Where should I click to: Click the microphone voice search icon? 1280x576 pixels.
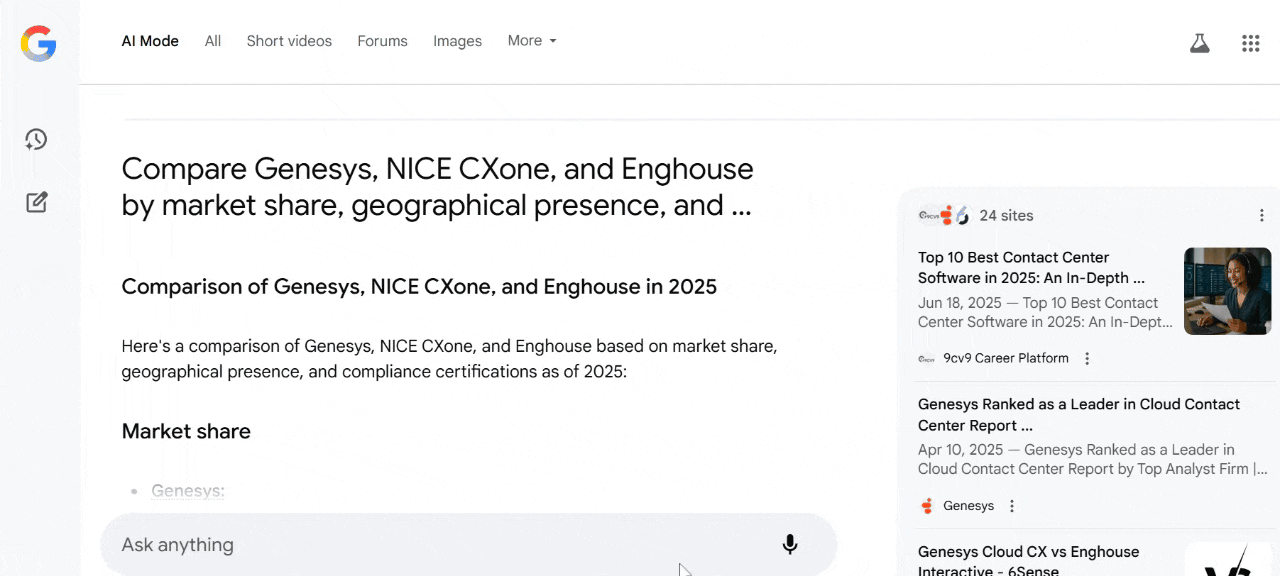(790, 545)
